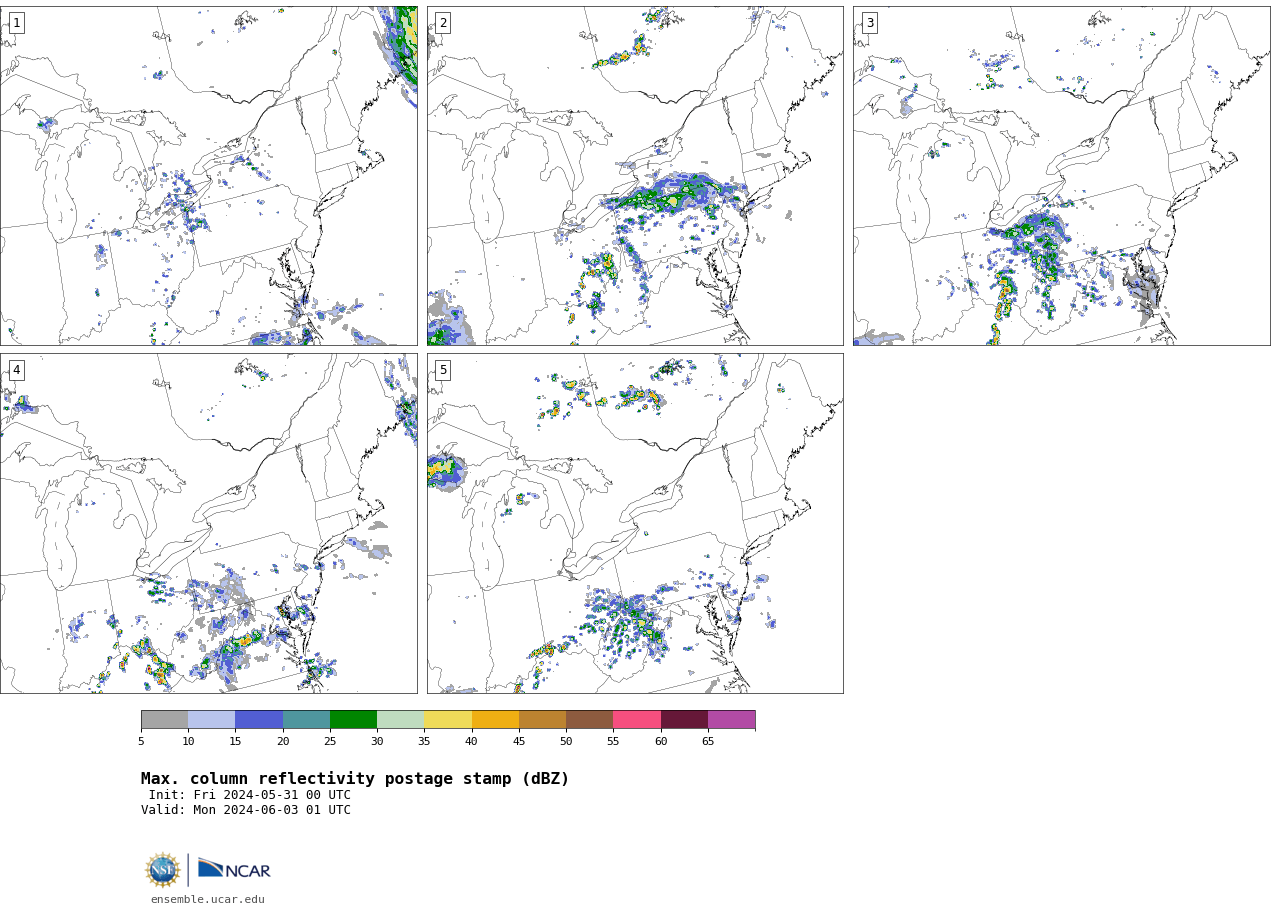Click the panel number label 1
1280x910 pixels.
pos(16,23)
